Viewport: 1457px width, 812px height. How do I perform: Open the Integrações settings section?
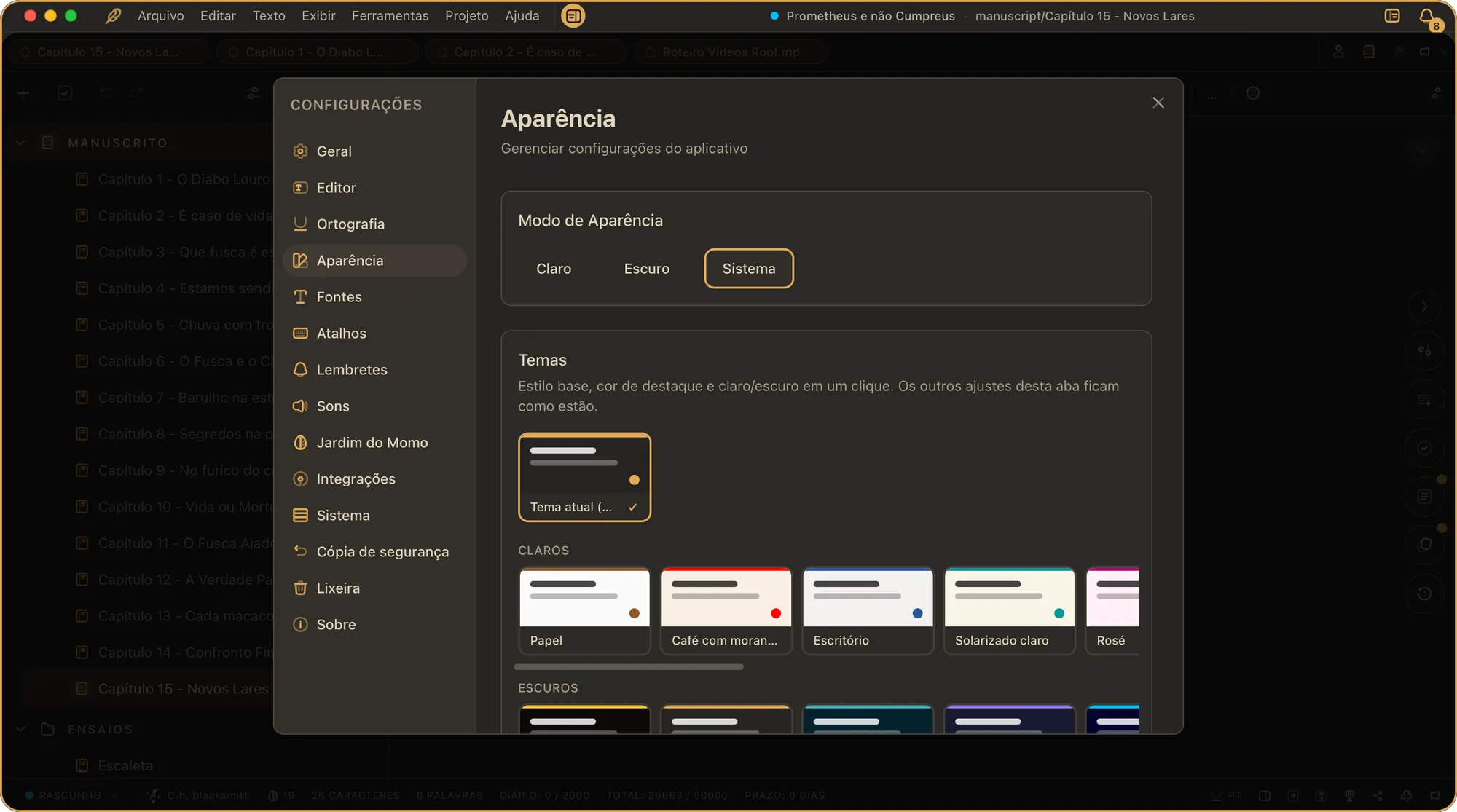[x=374, y=479]
